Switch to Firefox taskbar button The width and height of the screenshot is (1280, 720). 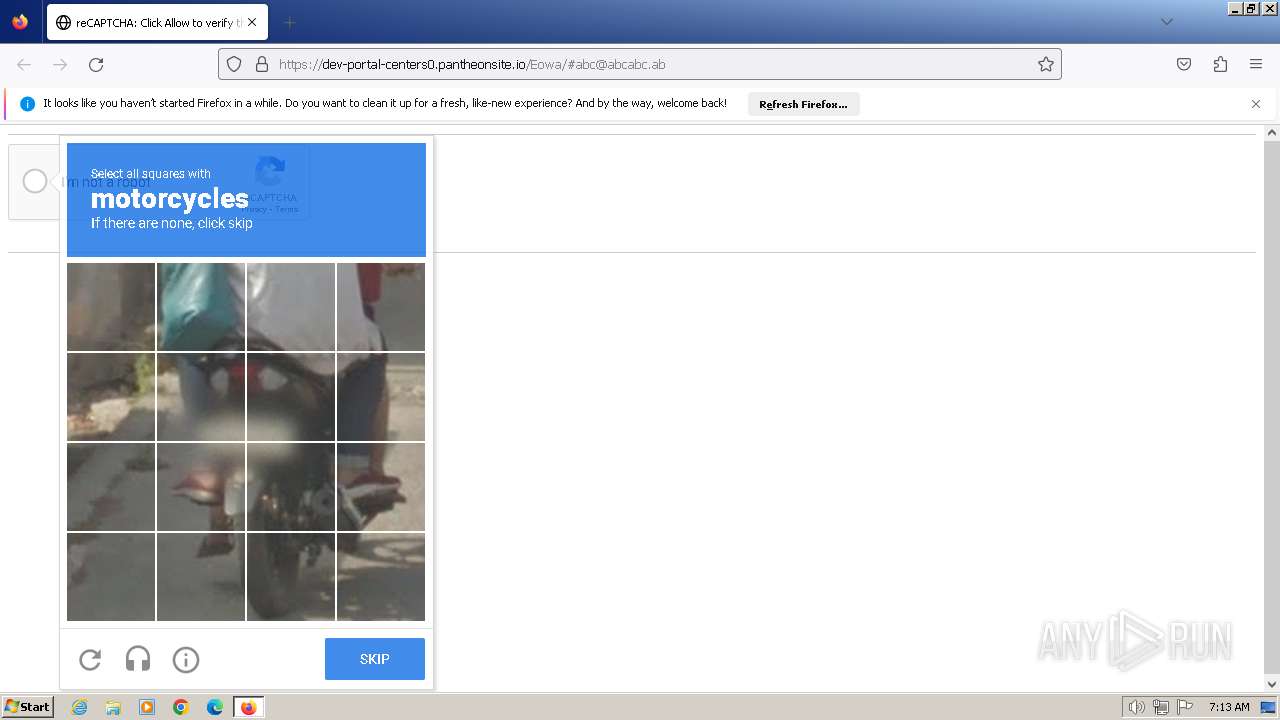[x=248, y=707]
